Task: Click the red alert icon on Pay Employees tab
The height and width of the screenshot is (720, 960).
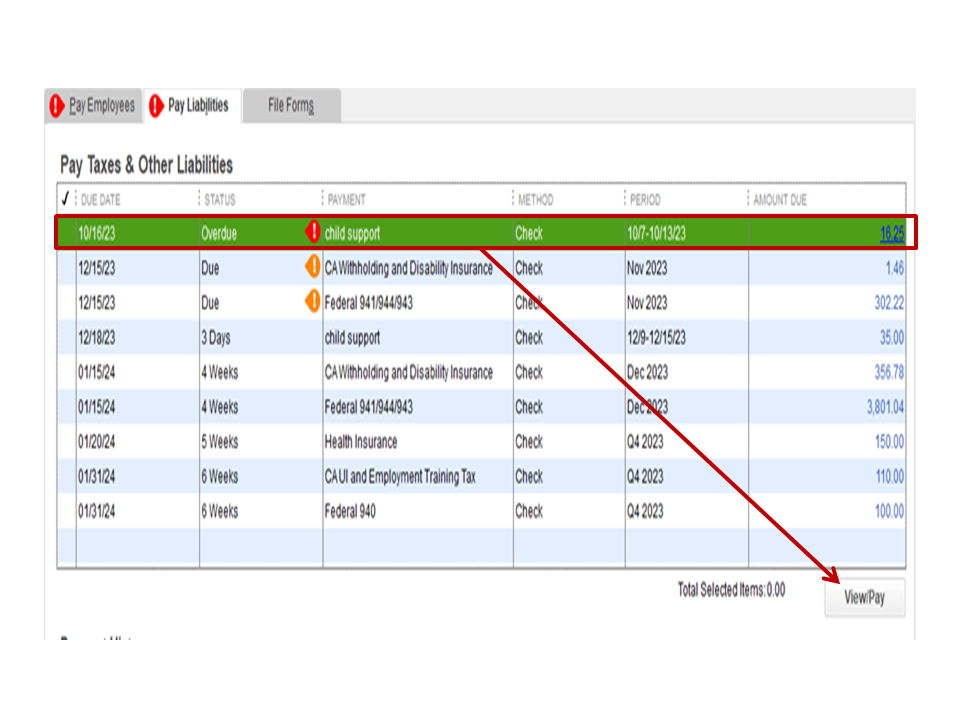Action: tap(57, 105)
